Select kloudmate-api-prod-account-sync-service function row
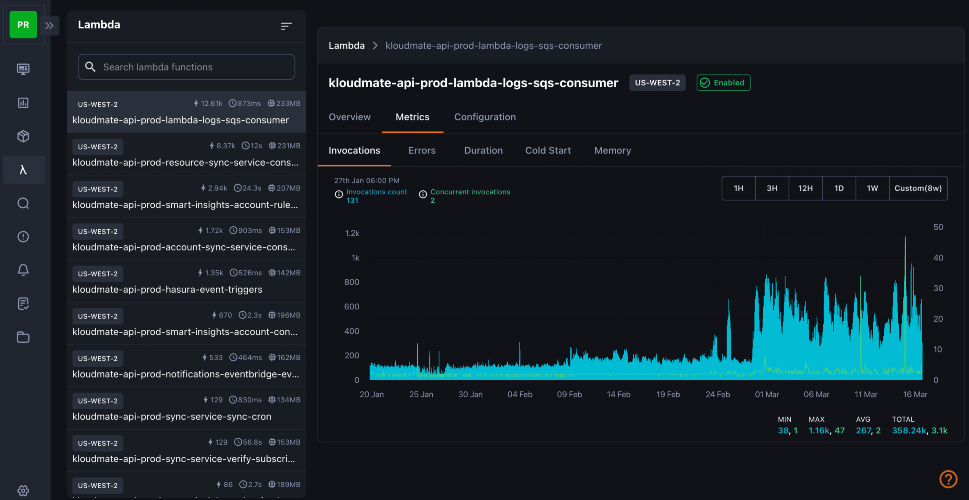 pyautogui.click(x=186, y=239)
